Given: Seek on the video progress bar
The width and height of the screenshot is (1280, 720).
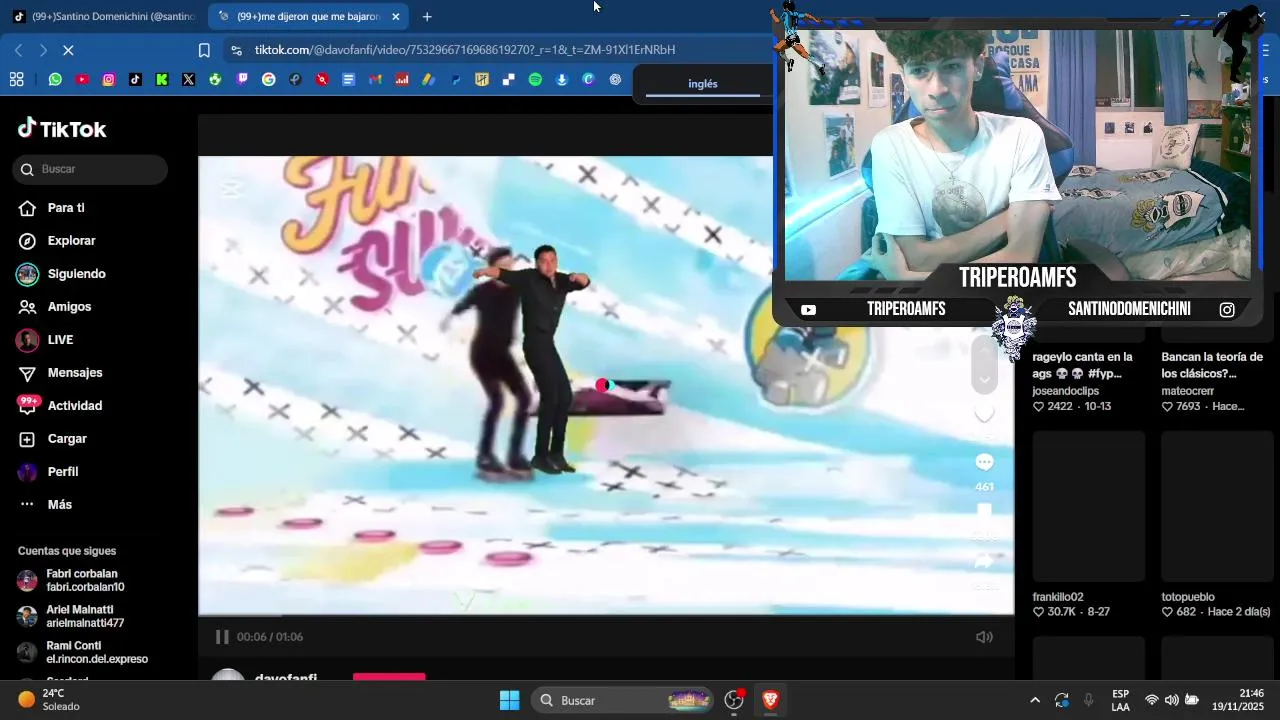Looking at the screenshot, I should [606, 615].
